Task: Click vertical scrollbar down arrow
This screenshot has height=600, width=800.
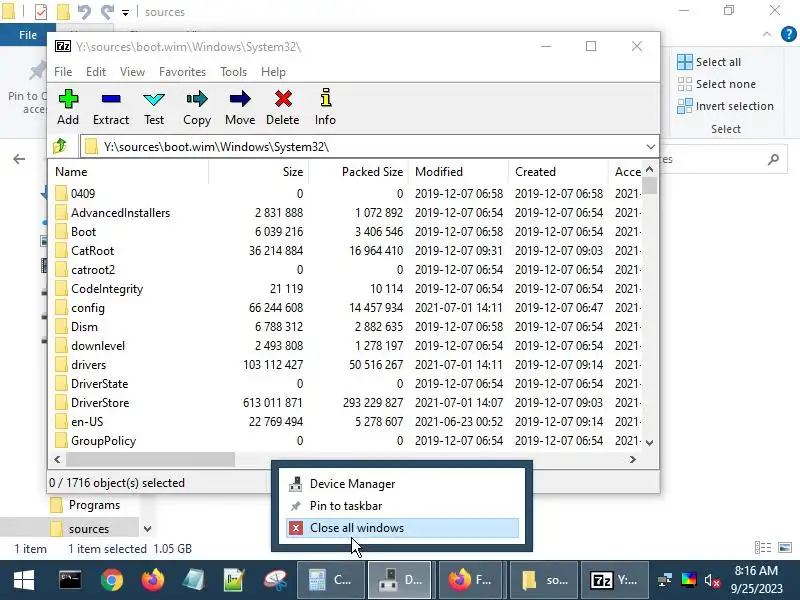Action: coord(649,442)
